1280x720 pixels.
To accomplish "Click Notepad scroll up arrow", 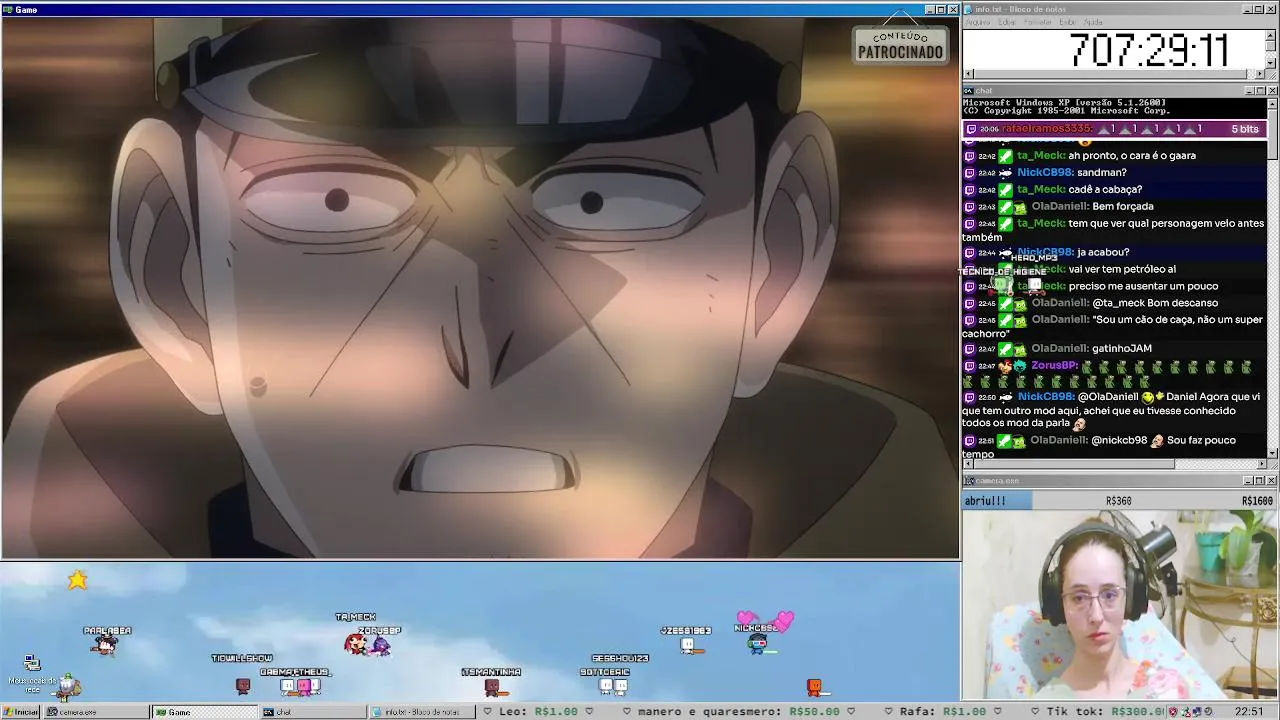I will coord(1272,35).
